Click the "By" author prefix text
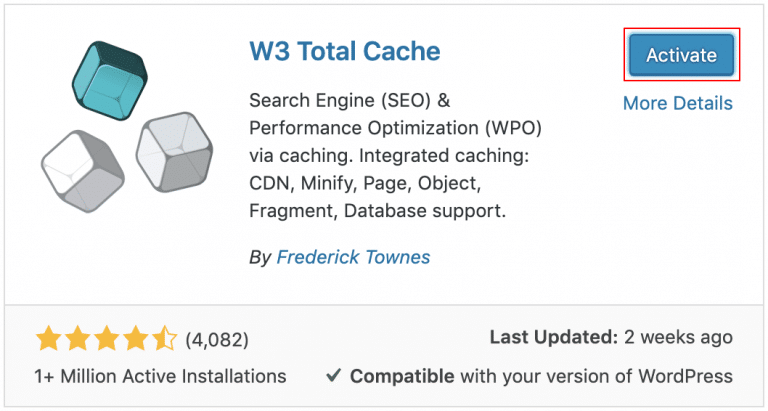The image size is (768, 411). [259, 257]
